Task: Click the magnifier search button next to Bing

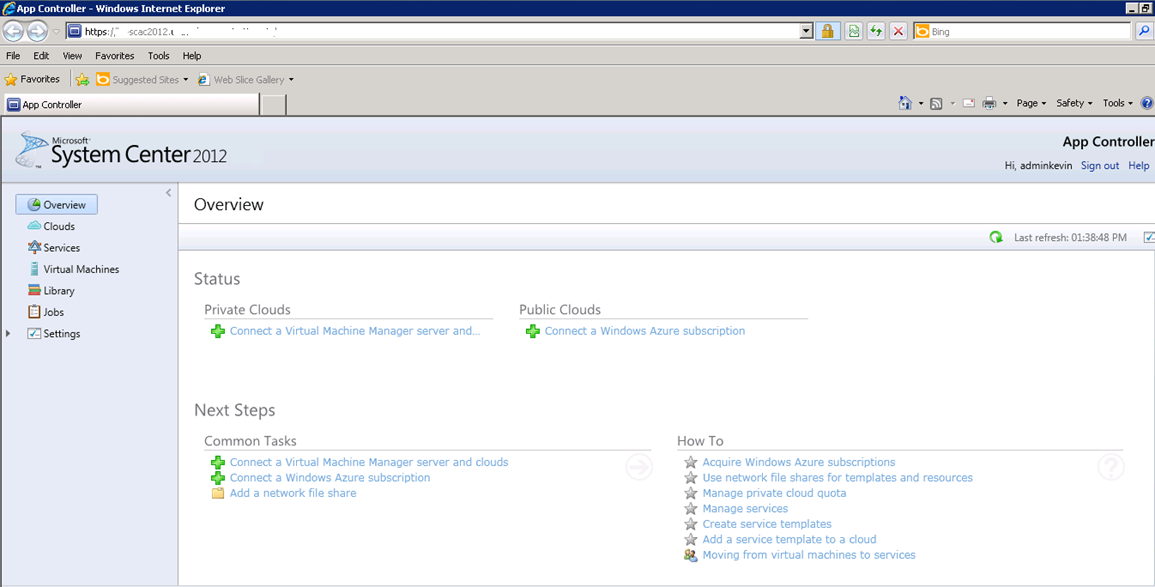Action: (1144, 31)
